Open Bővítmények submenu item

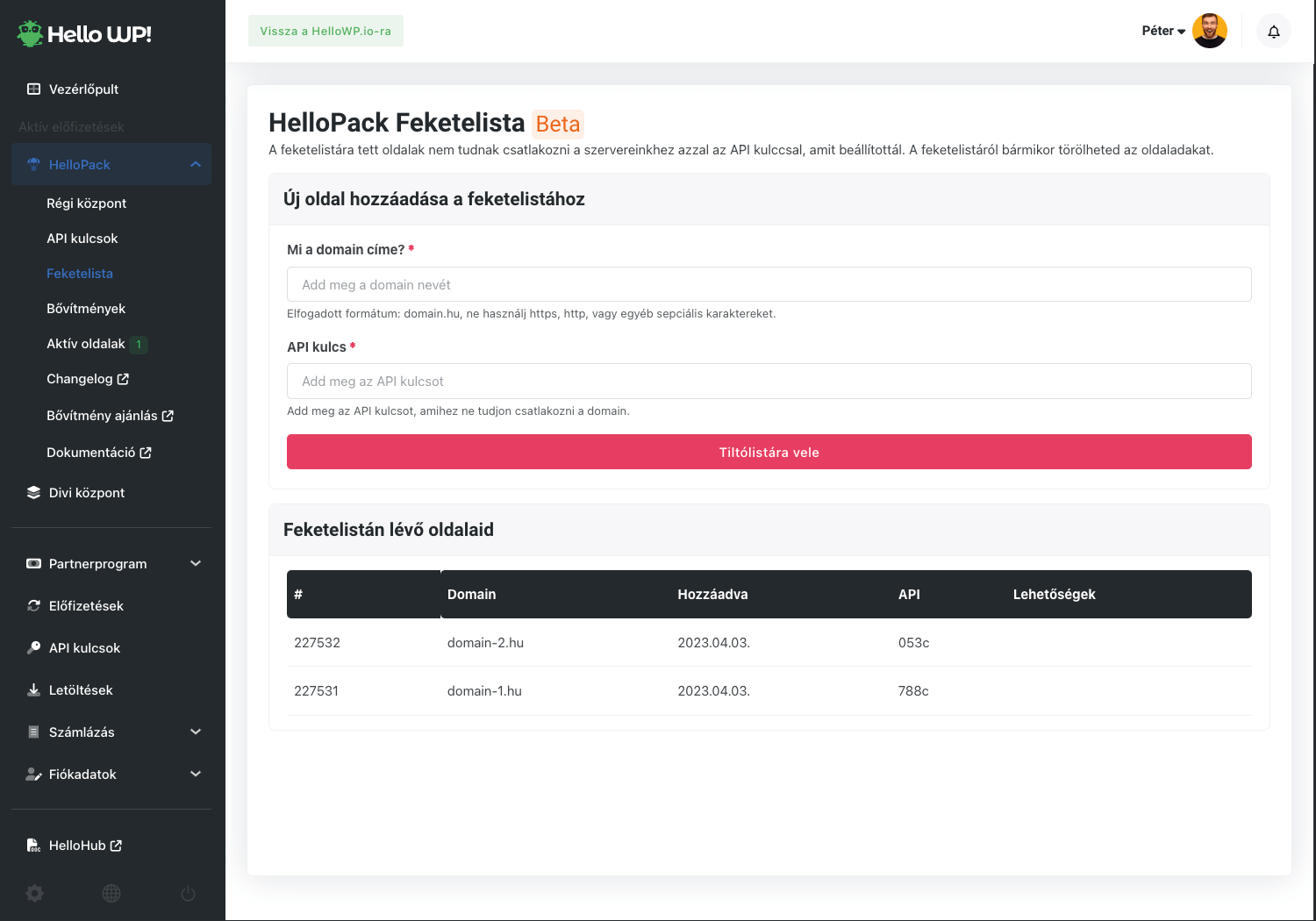[86, 308]
